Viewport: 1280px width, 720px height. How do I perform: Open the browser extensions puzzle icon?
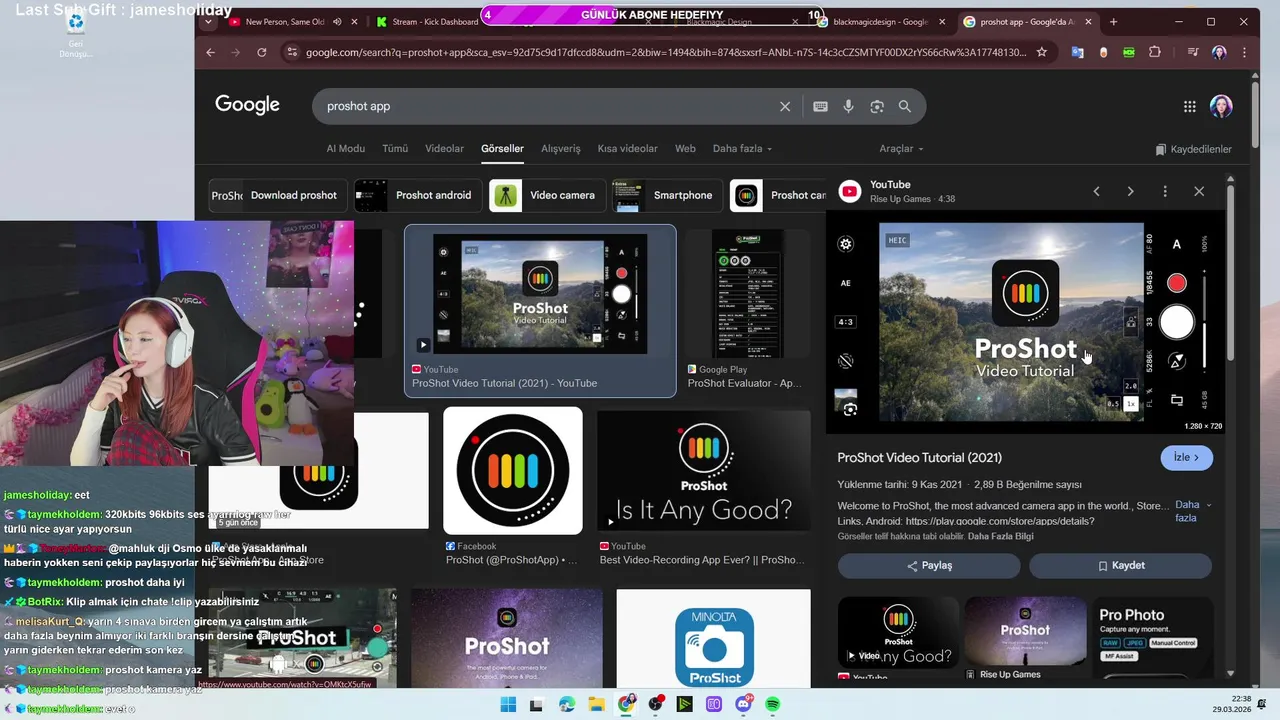click(1155, 52)
